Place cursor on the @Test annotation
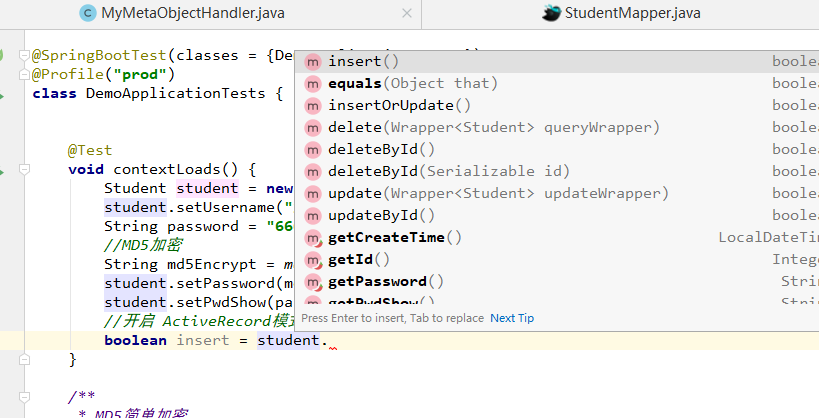The height and width of the screenshot is (418, 819). point(89,150)
